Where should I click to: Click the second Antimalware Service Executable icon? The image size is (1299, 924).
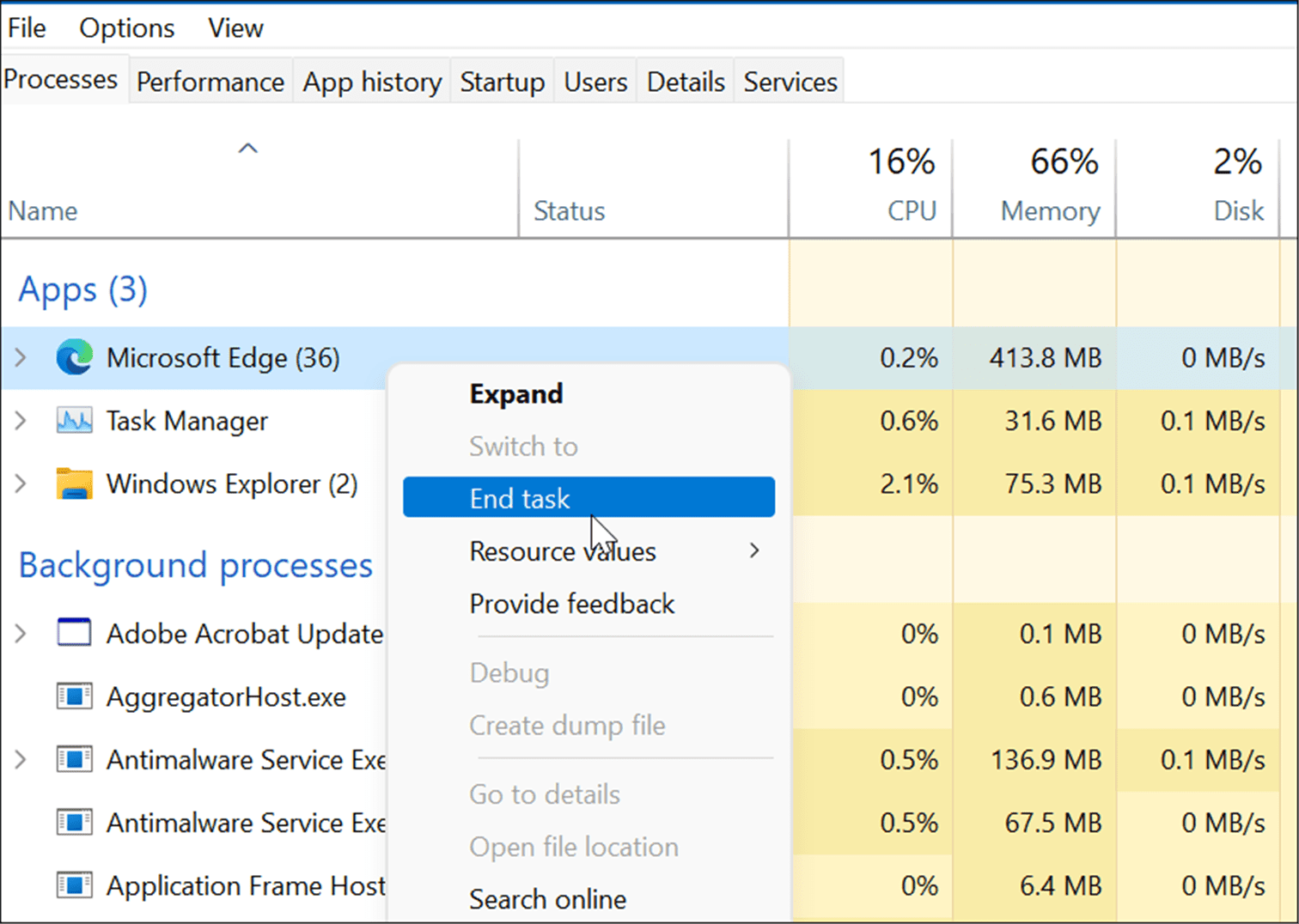75,822
